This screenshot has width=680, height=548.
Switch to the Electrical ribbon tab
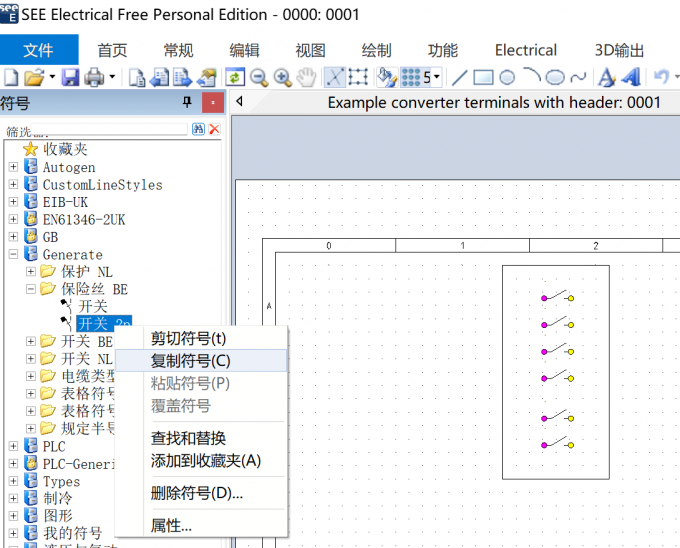coord(526,50)
